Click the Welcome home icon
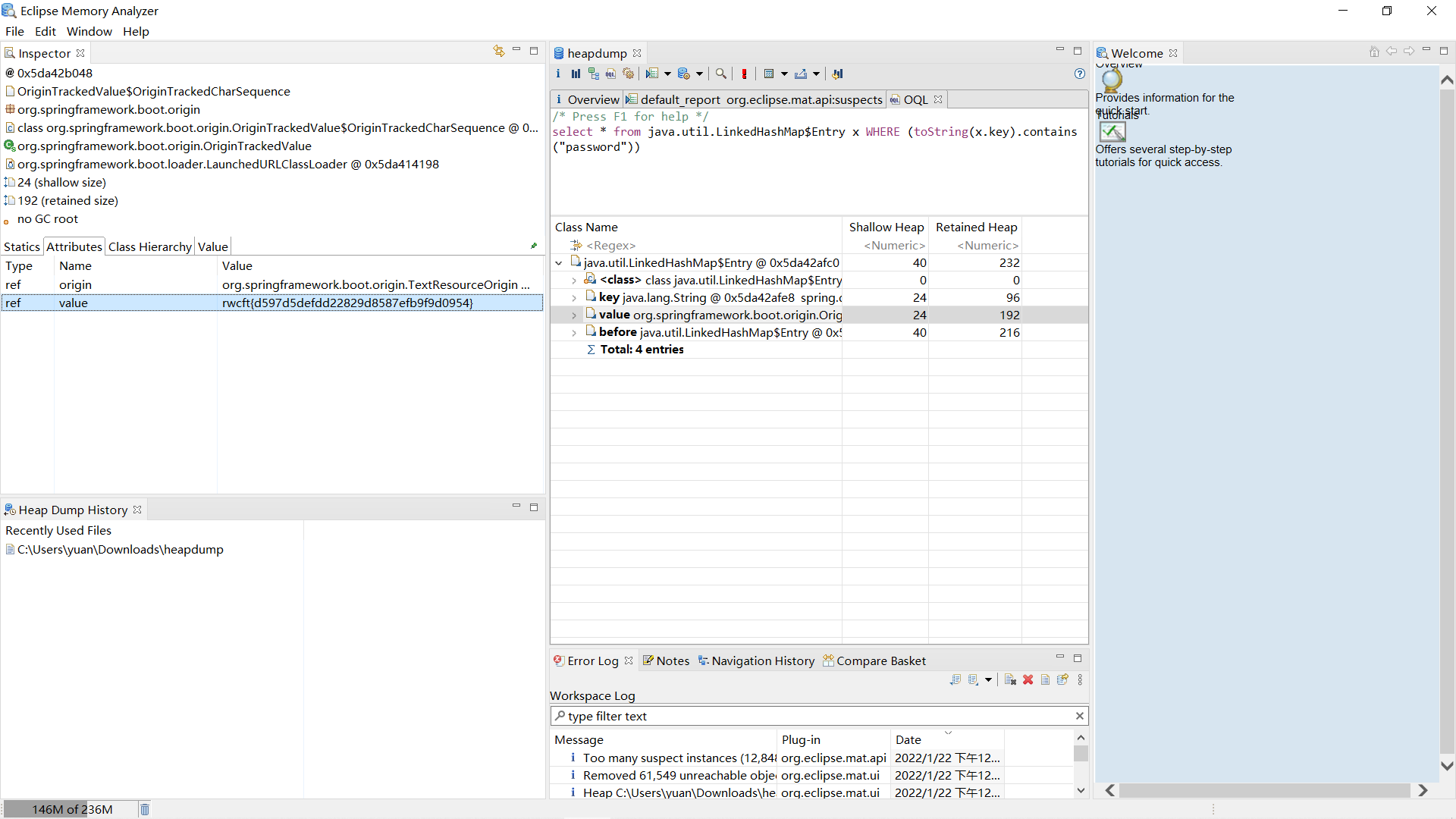The height and width of the screenshot is (819, 1456). click(x=1374, y=52)
